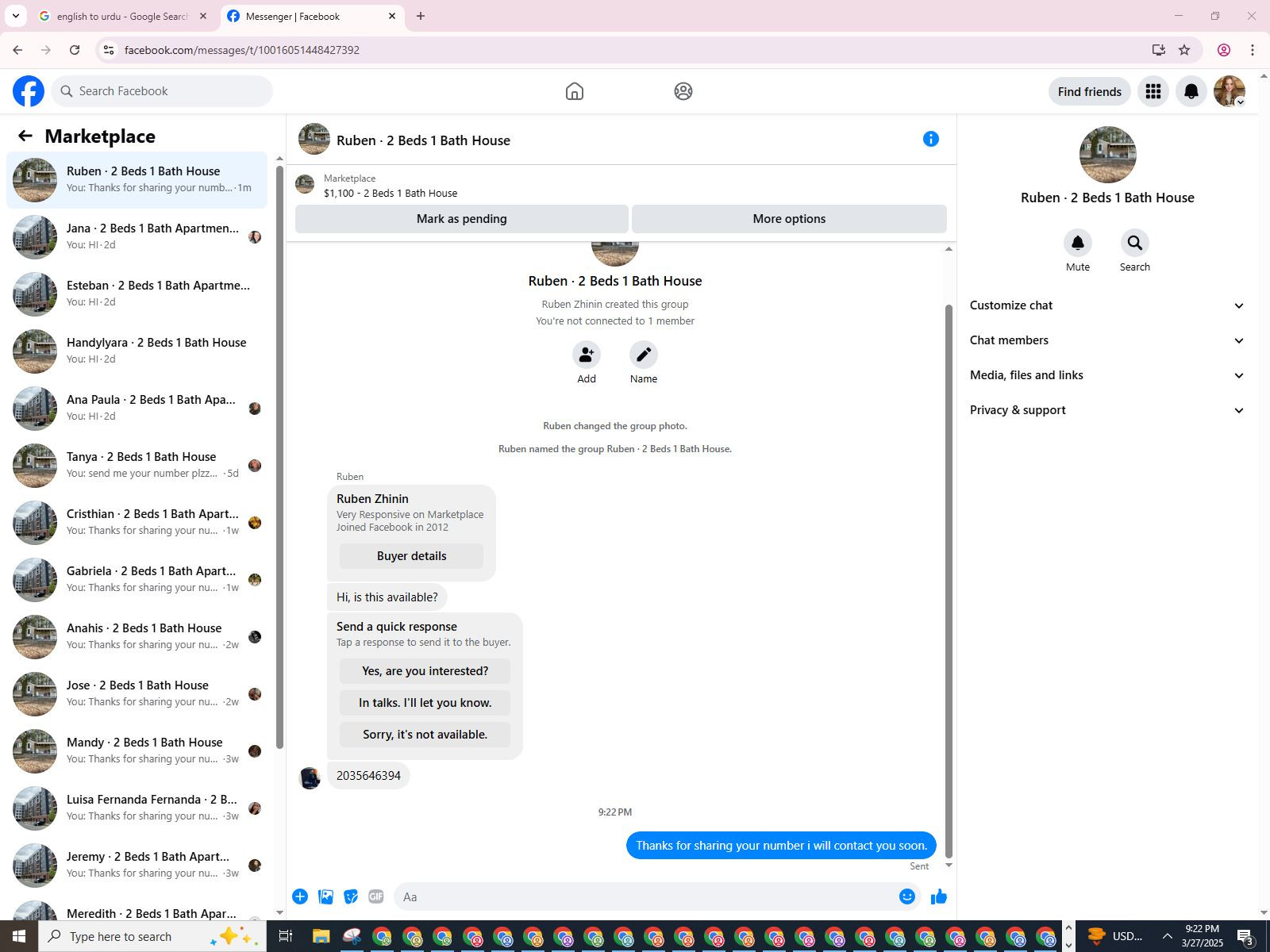Open Cristhian 2 Beds 1 Bath Apartment chat
Image resolution: width=1270 pixels, height=952 pixels.
[x=137, y=522]
